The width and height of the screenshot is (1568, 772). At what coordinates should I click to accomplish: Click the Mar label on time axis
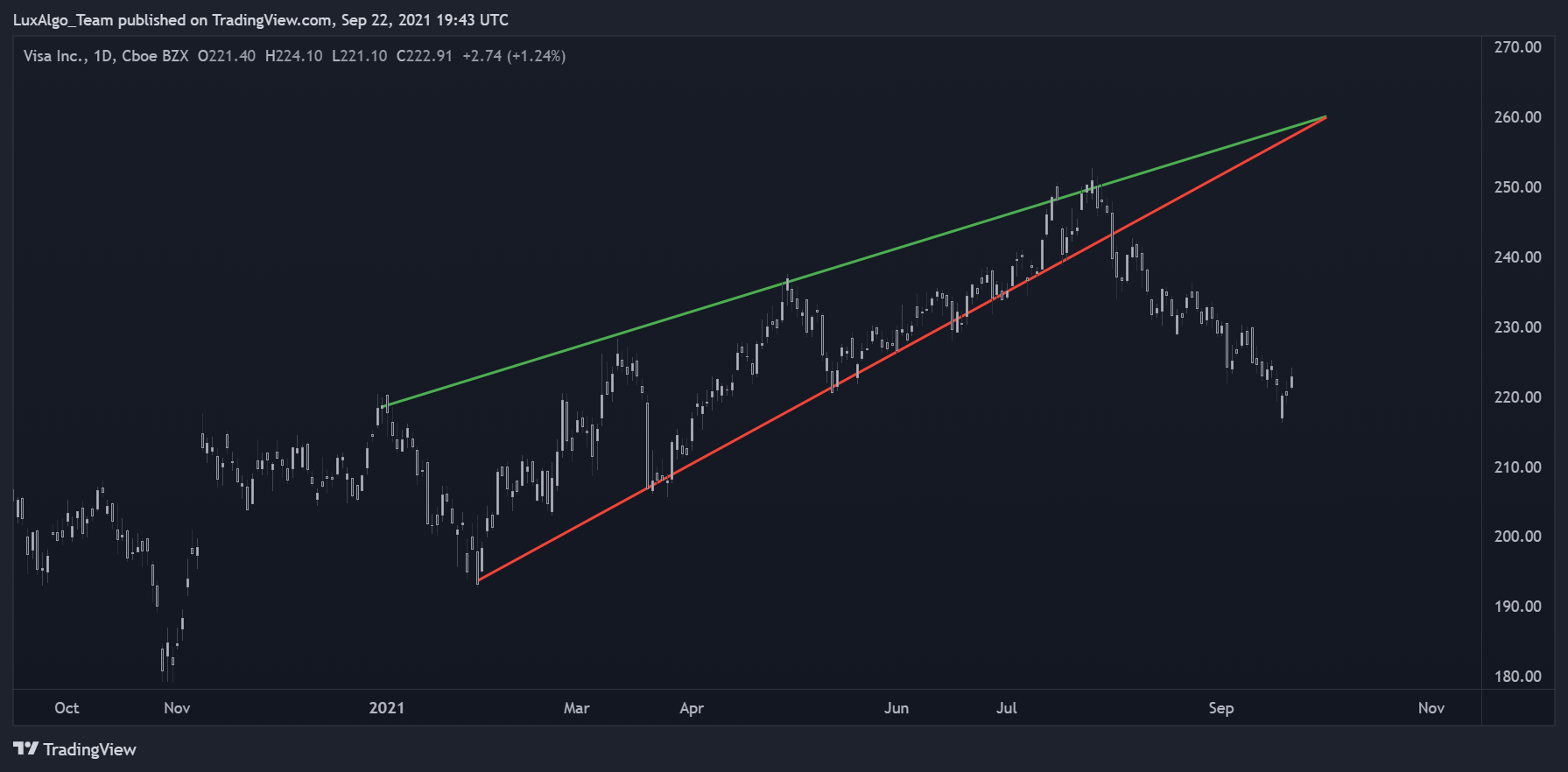pyautogui.click(x=576, y=708)
